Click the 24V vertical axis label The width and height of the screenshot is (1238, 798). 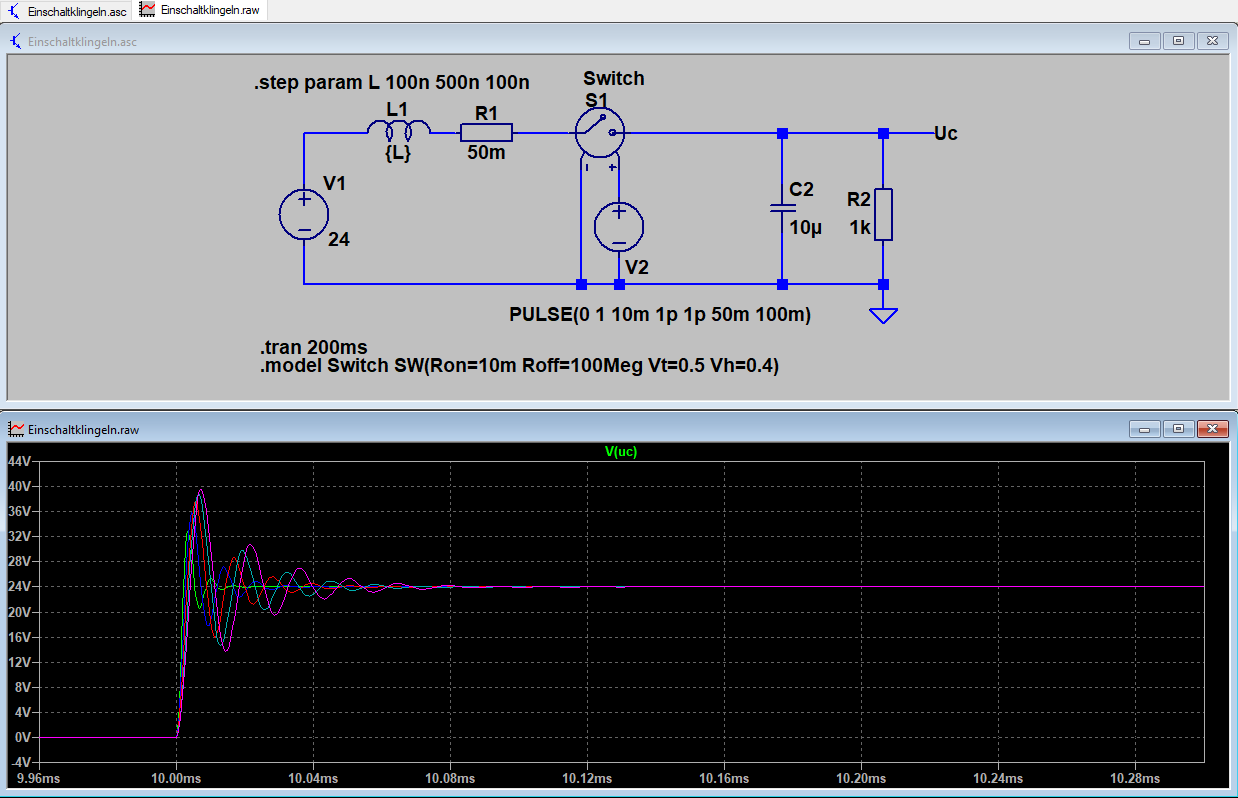[x=19, y=586]
